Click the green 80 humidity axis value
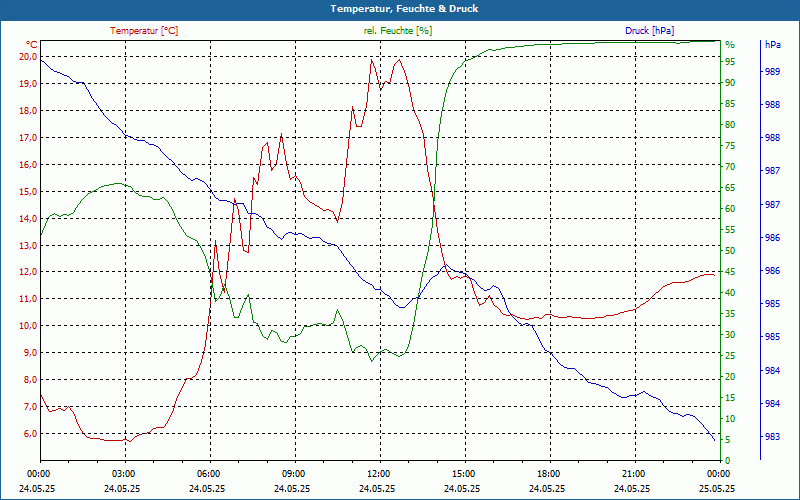The image size is (800, 500). coord(730,125)
